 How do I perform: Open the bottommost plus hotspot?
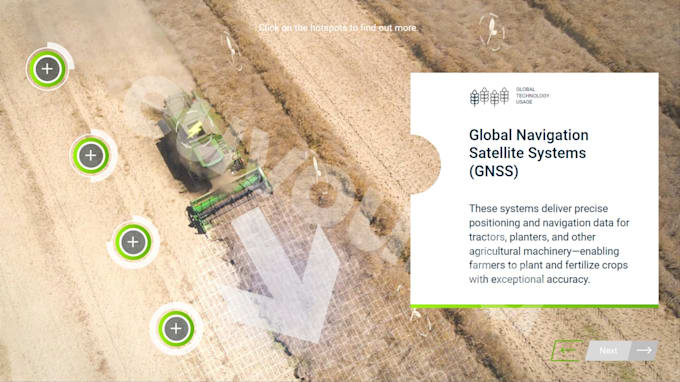(x=176, y=329)
